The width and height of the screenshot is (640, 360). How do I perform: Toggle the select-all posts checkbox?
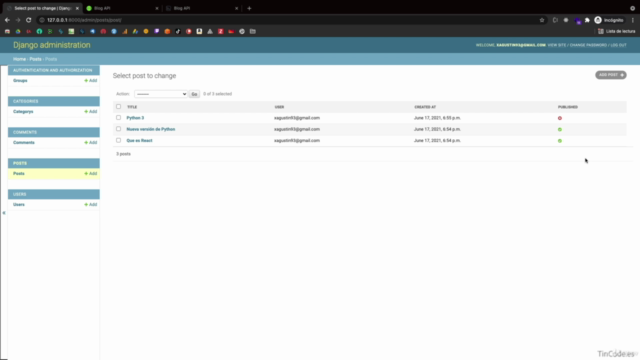[x=118, y=107]
